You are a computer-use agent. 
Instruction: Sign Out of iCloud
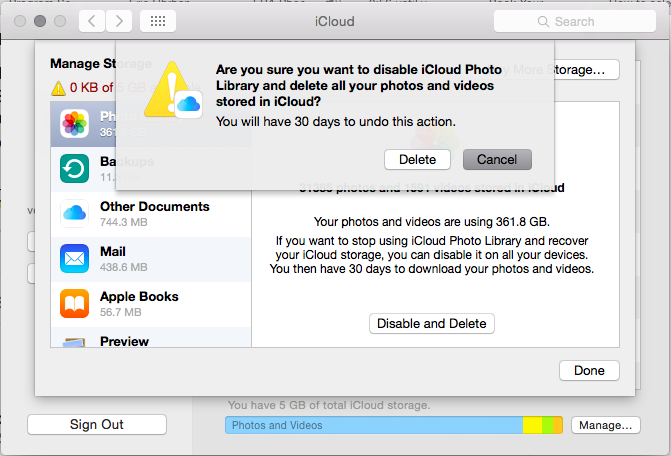click(x=97, y=424)
